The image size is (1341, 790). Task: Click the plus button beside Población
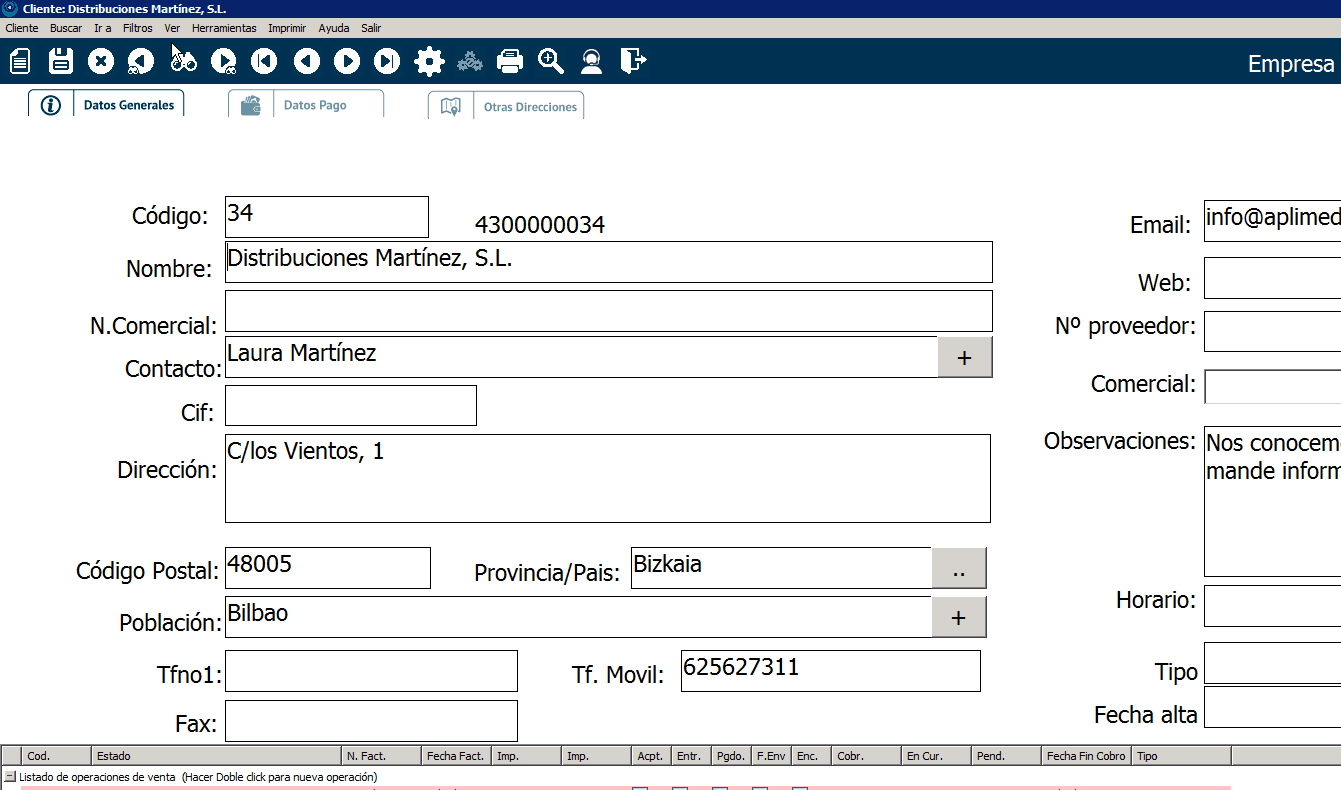(958, 618)
